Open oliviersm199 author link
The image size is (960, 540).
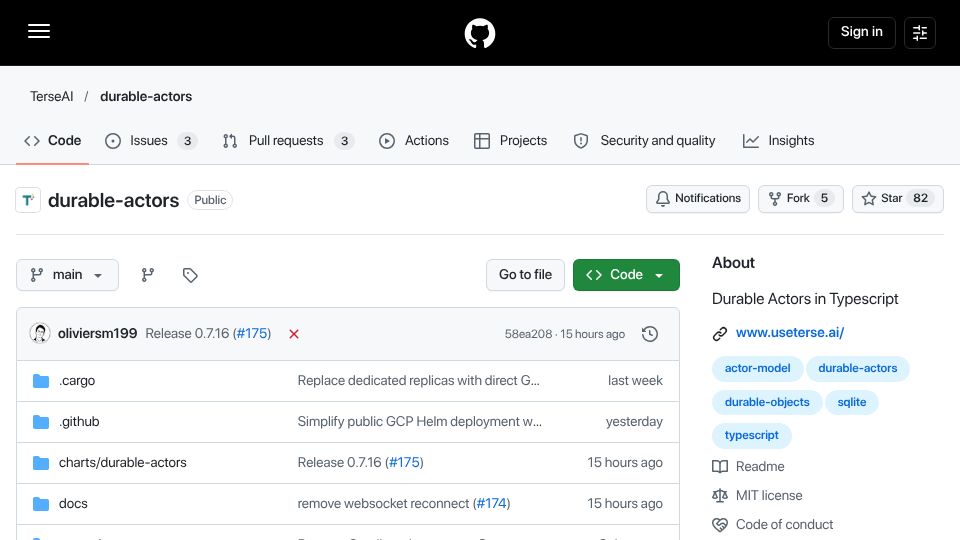(97, 334)
